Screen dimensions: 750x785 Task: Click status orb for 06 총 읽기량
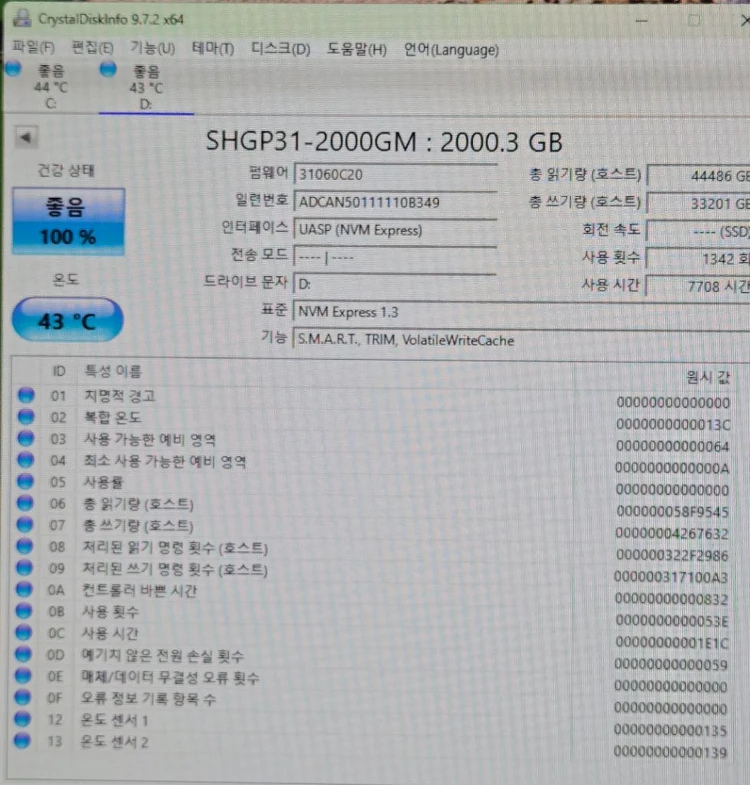pyautogui.click(x=25, y=503)
